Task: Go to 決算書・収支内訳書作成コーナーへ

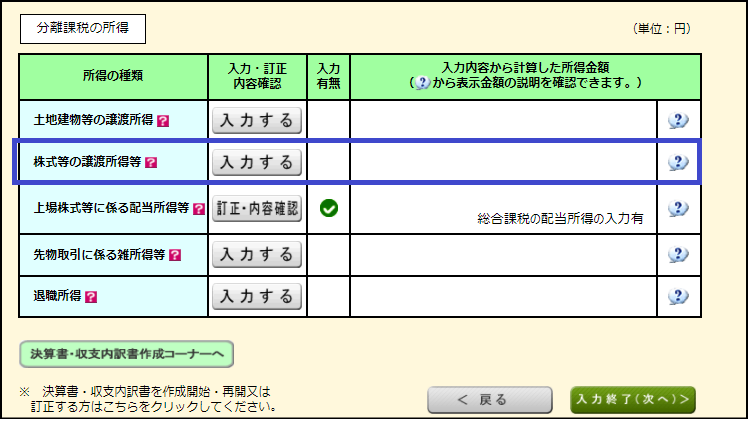Action: click(x=126, y=353)
